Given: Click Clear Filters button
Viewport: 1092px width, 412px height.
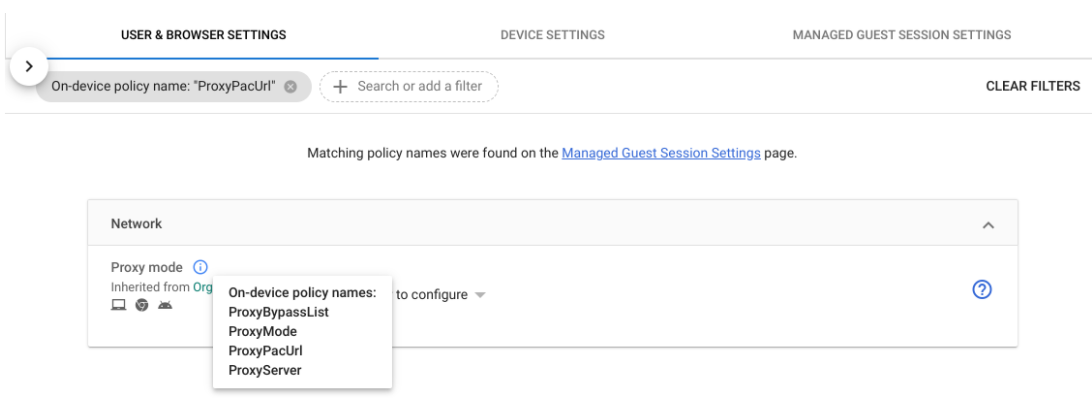Looking at the screenshot, I should click(1033, 86).
